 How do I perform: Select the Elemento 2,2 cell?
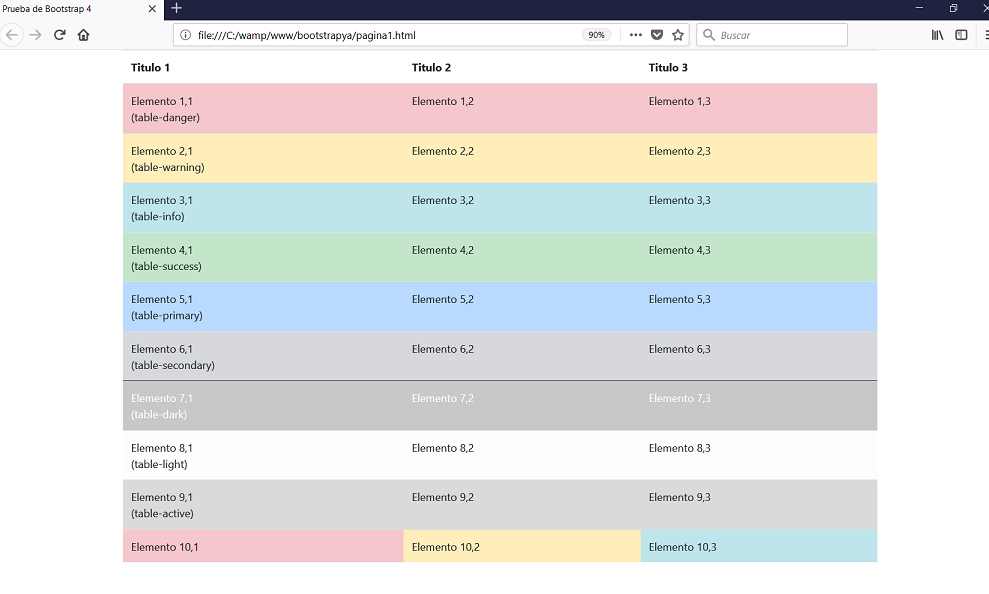pyautogui.click(x=522, y=158)
